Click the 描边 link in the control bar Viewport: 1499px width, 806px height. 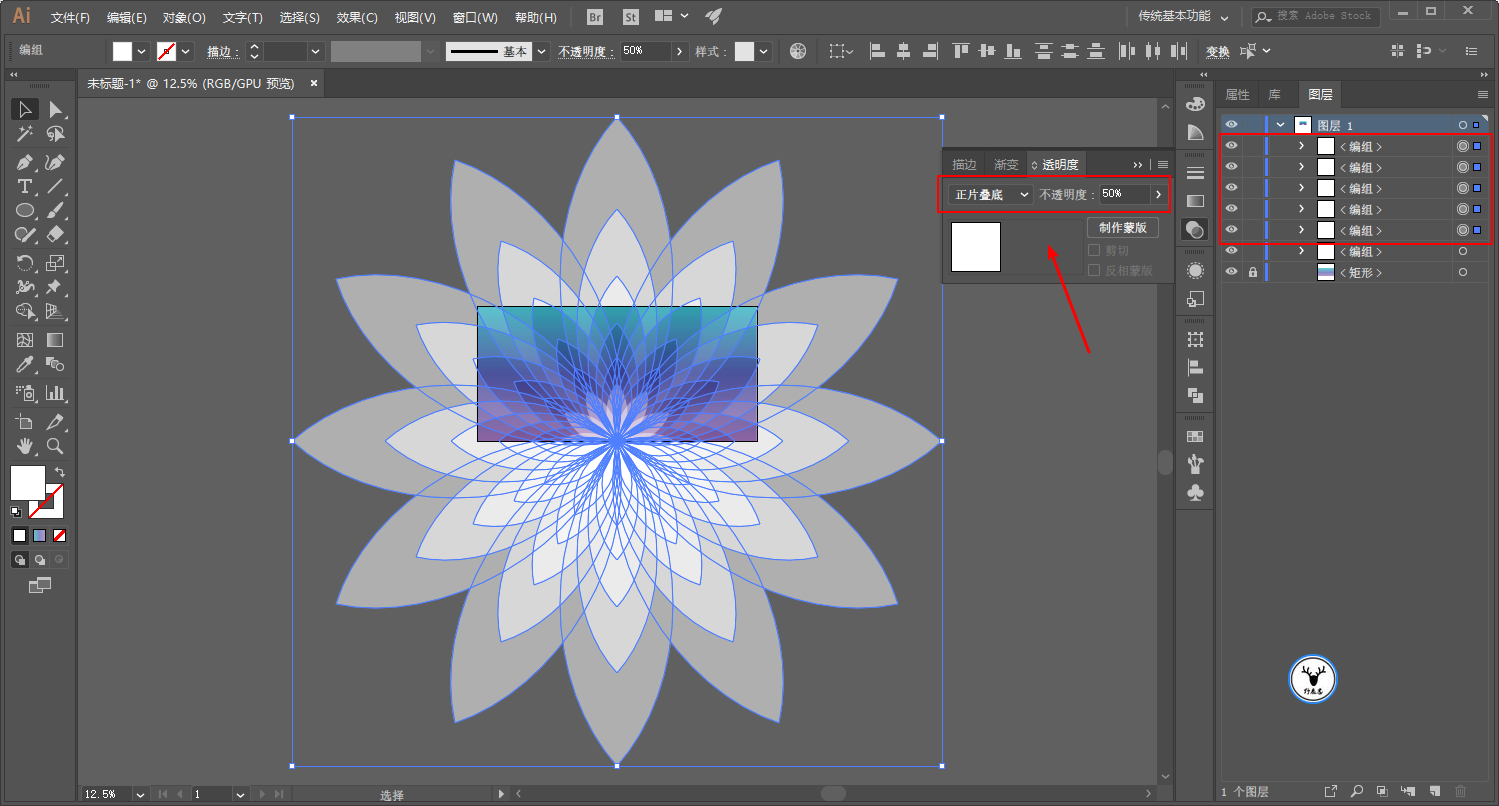223,51
